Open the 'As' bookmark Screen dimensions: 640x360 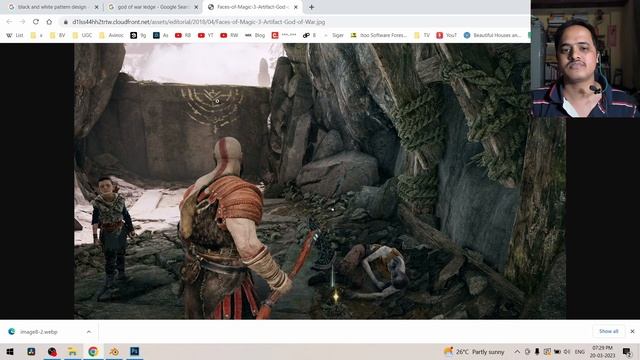[x=161, y=36]
